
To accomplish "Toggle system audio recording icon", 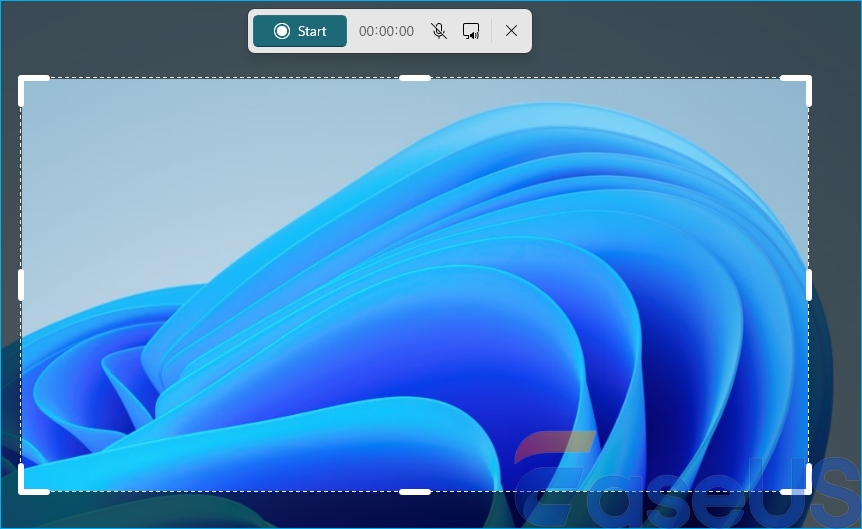I will tap(471, 31).
